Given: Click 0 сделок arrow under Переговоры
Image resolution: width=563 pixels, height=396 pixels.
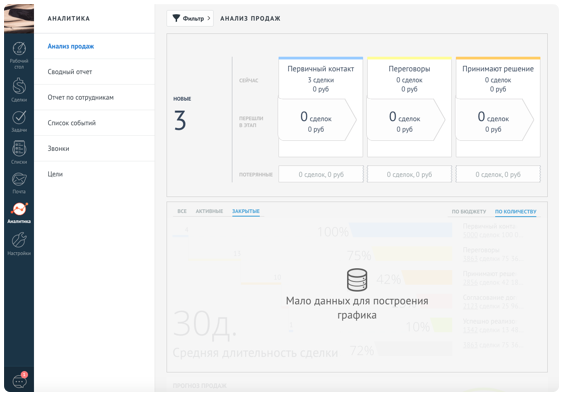Looking at the screenshot, I should point(406,120).
